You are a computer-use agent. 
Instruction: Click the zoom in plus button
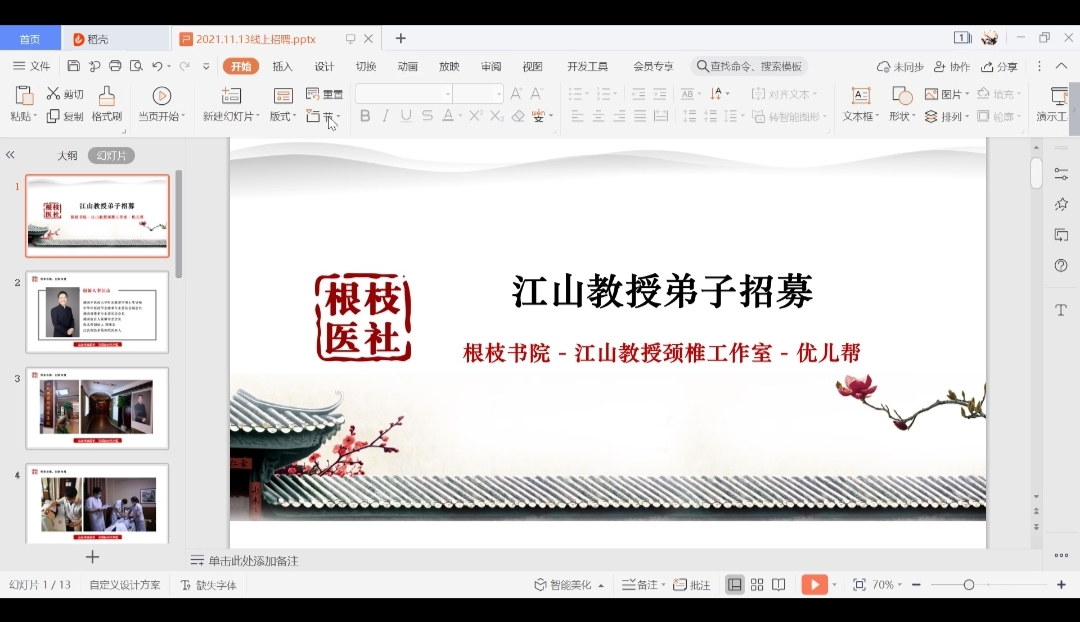pos(1061,585)
